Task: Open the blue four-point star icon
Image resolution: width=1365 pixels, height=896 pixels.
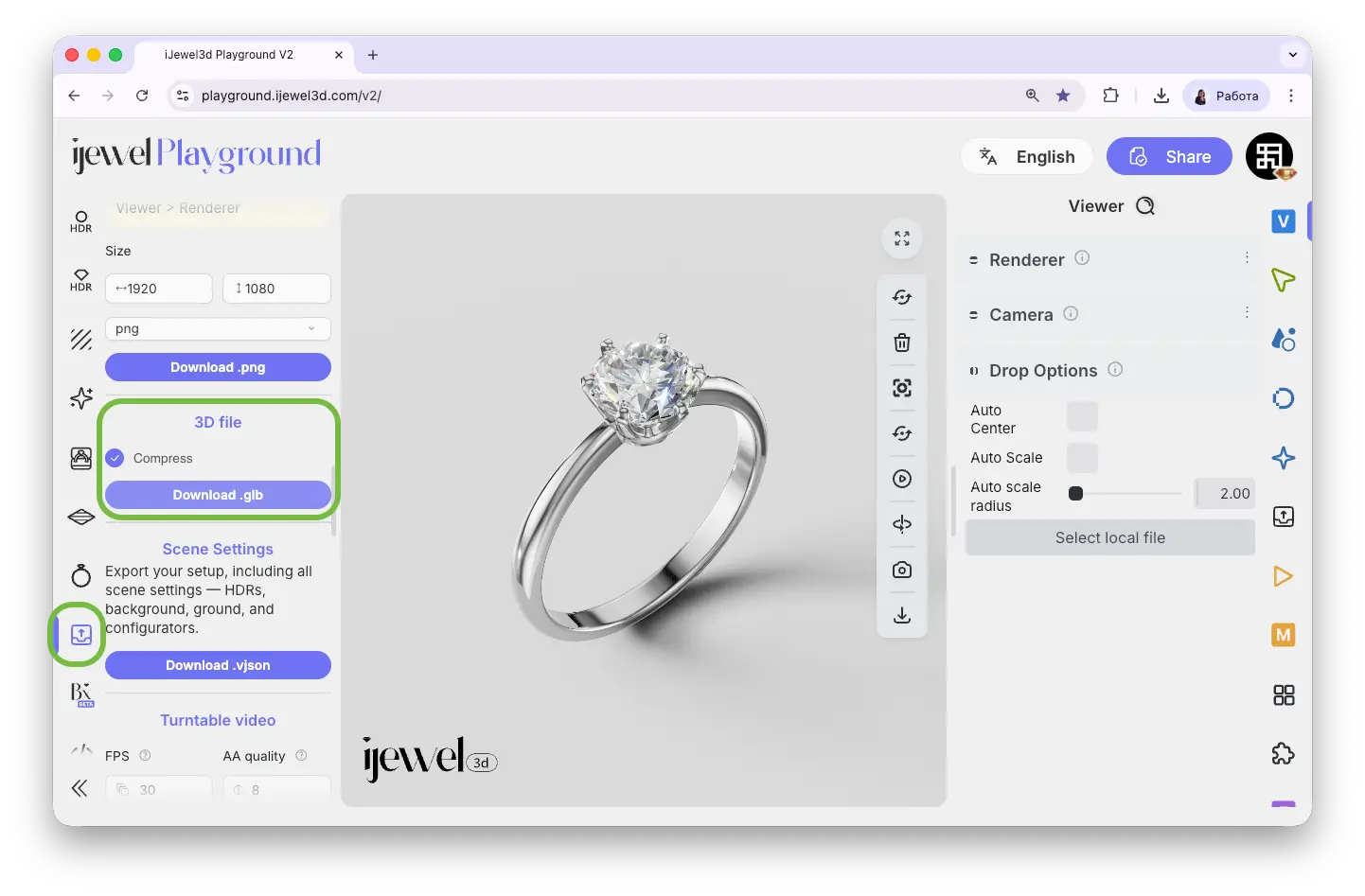Action: click(1284, 458)
